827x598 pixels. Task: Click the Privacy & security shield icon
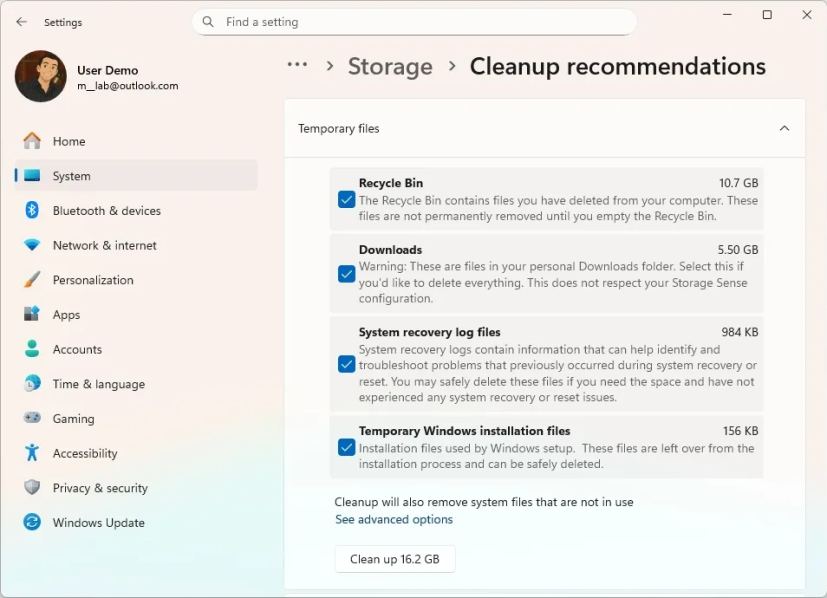pos(32,487)
